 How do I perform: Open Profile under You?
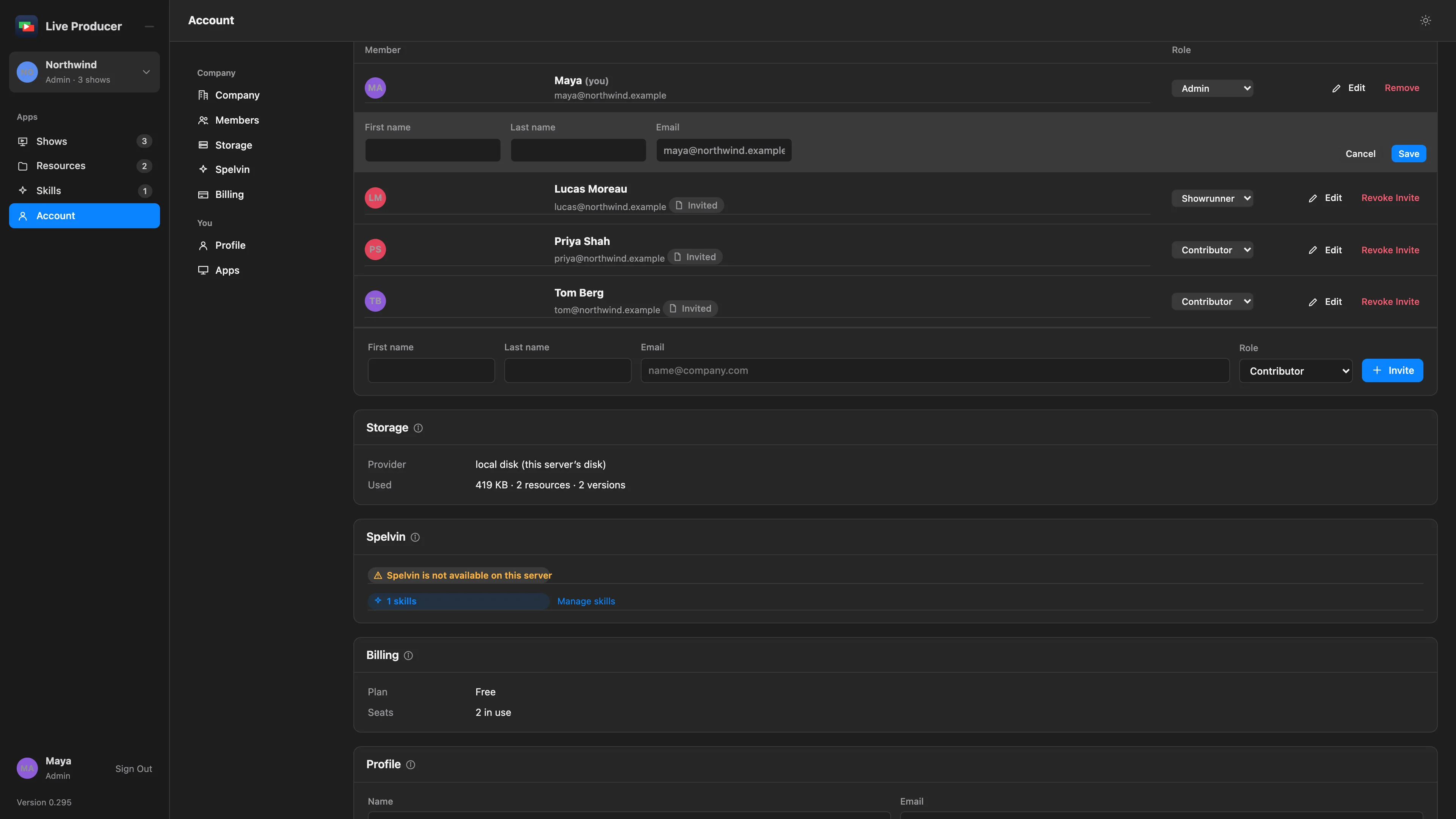(x=221, y=245)
